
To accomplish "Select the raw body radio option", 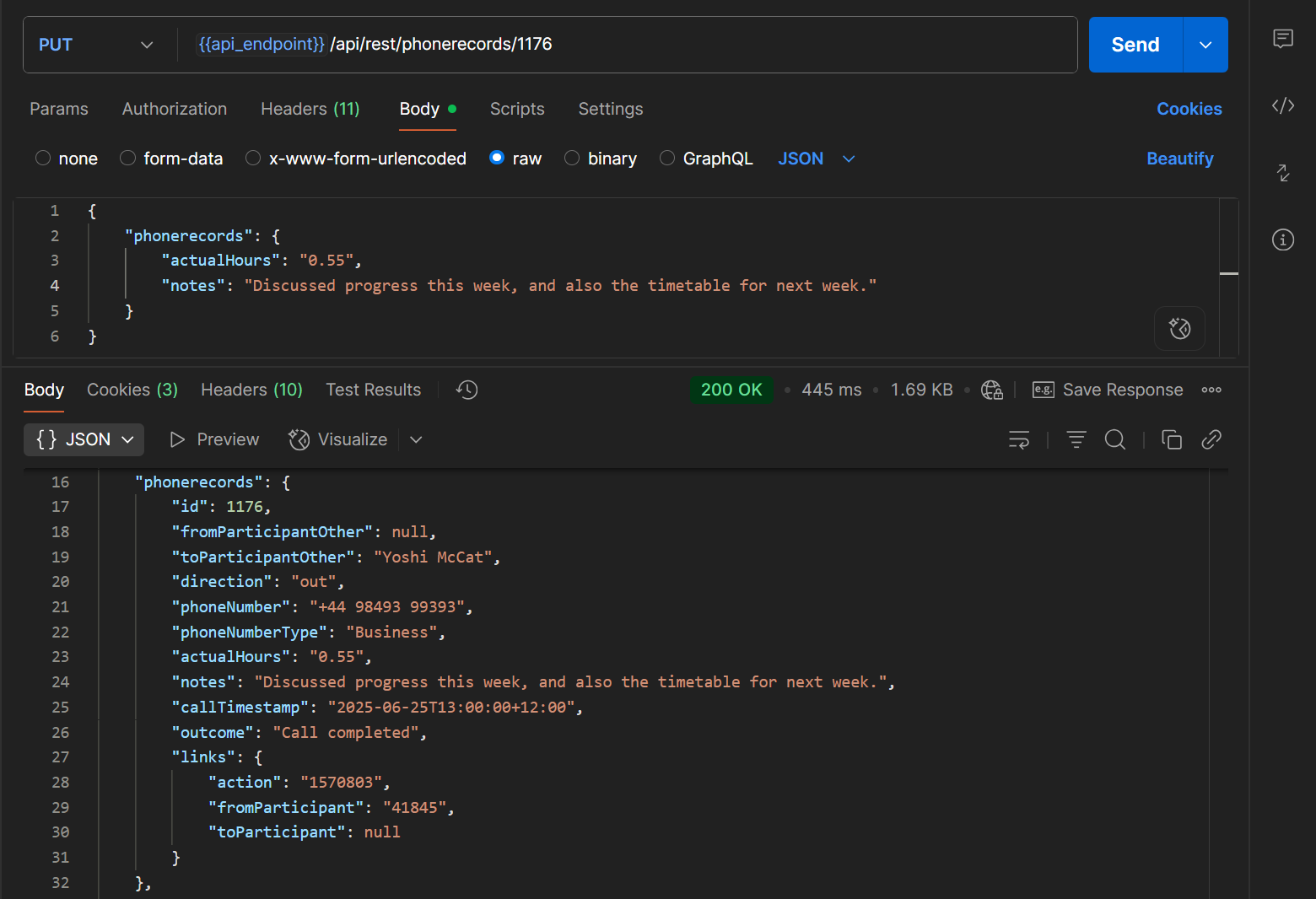I will (x=497, y=158).
